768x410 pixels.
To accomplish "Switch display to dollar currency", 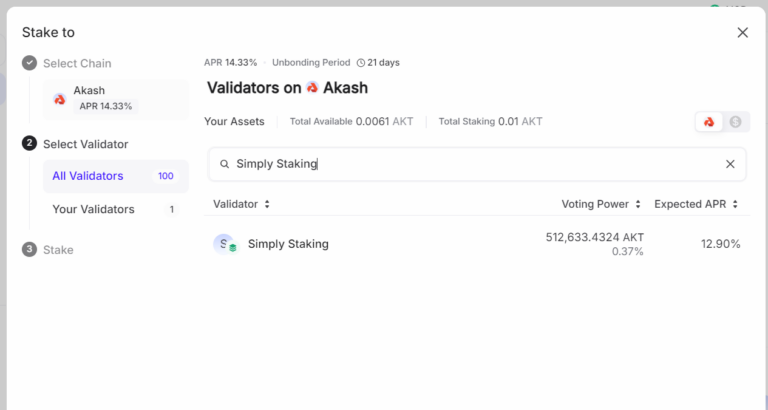I will pyautogui.click(x=735, y=122).
